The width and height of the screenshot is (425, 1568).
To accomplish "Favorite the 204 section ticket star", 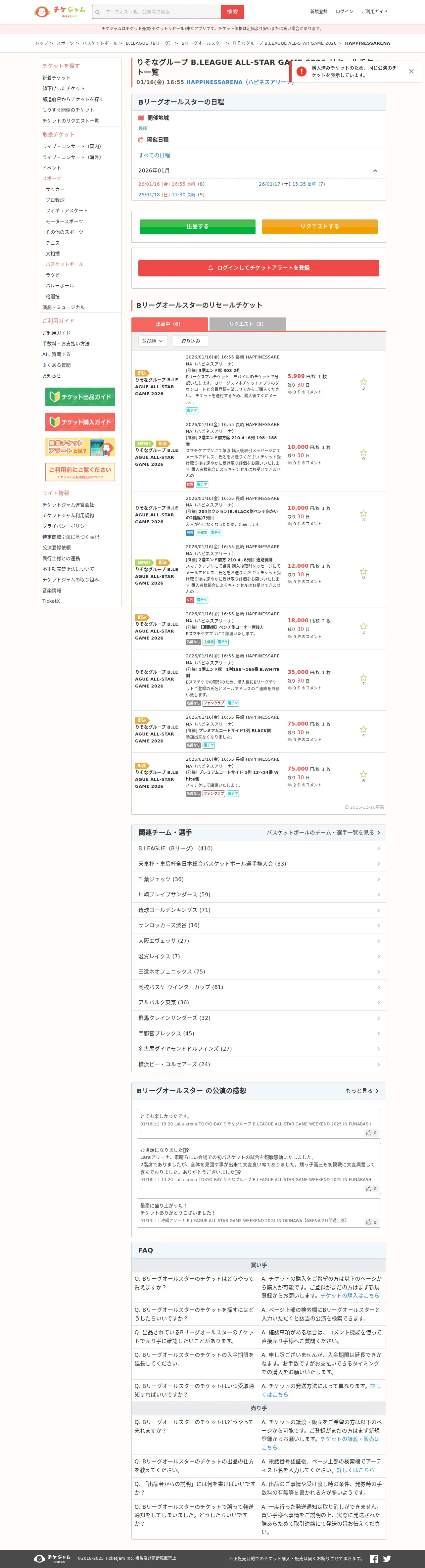I will pyautogui.click(x=363, y=513).
